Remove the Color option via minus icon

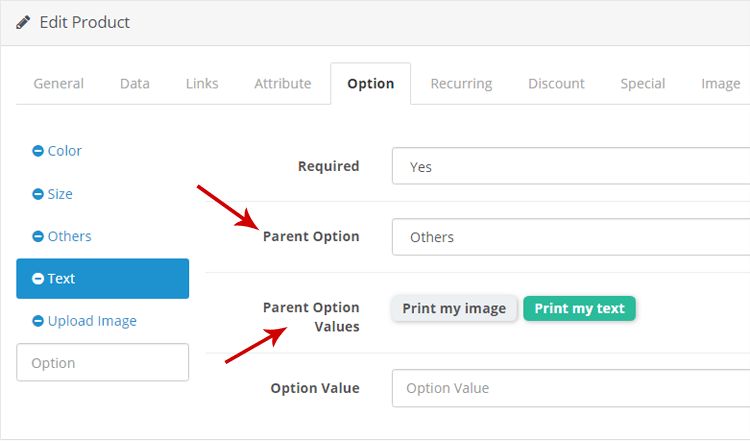pos(38,151)
